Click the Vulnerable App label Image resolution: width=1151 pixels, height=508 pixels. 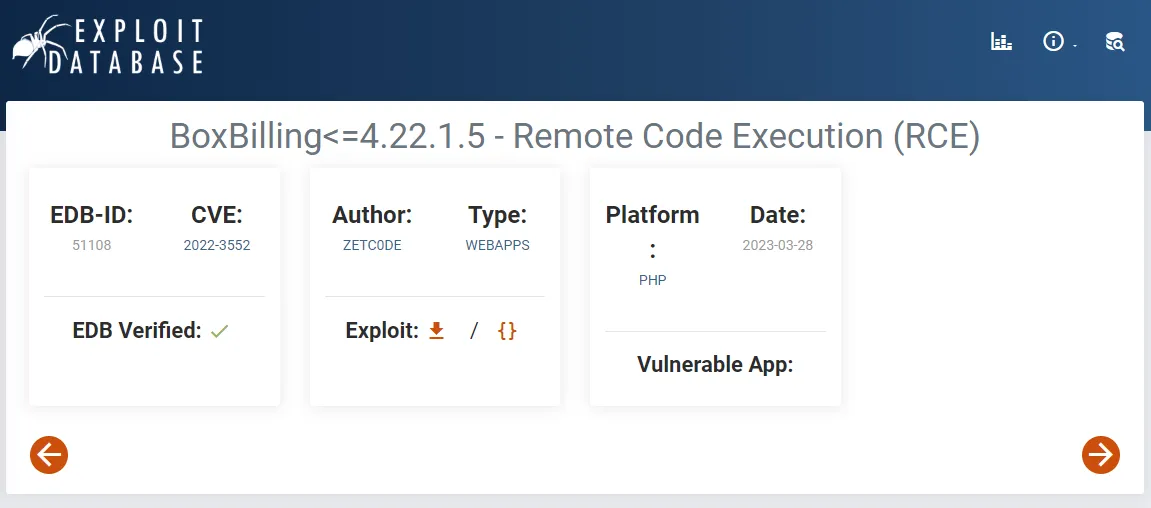[x=715, y=365]
